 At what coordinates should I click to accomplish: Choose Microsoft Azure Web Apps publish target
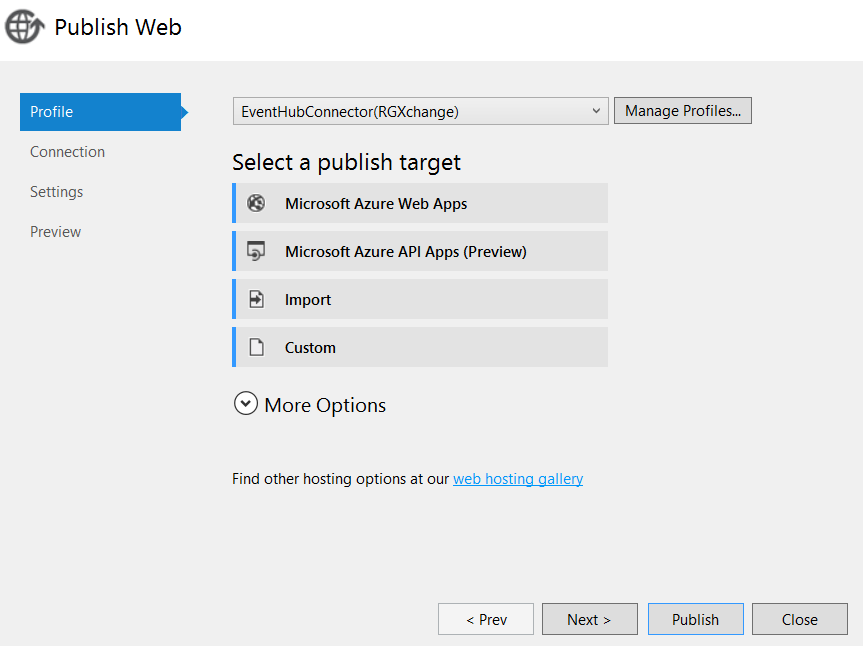(x=376, y=203)
